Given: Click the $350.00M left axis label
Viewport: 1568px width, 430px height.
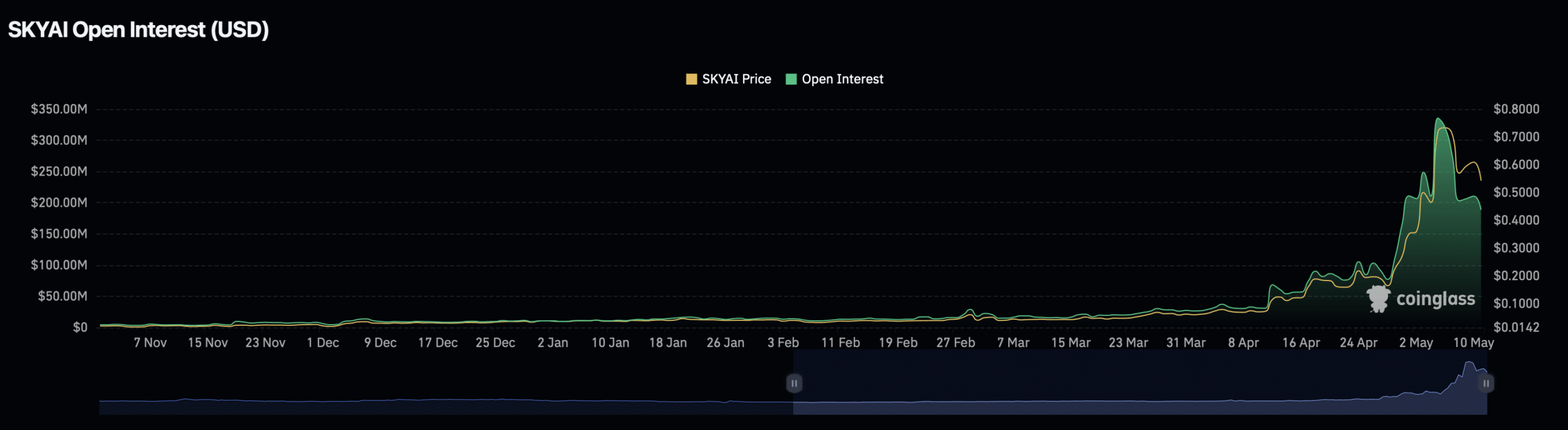Looking at the screenshot, I should click(59, 109).
